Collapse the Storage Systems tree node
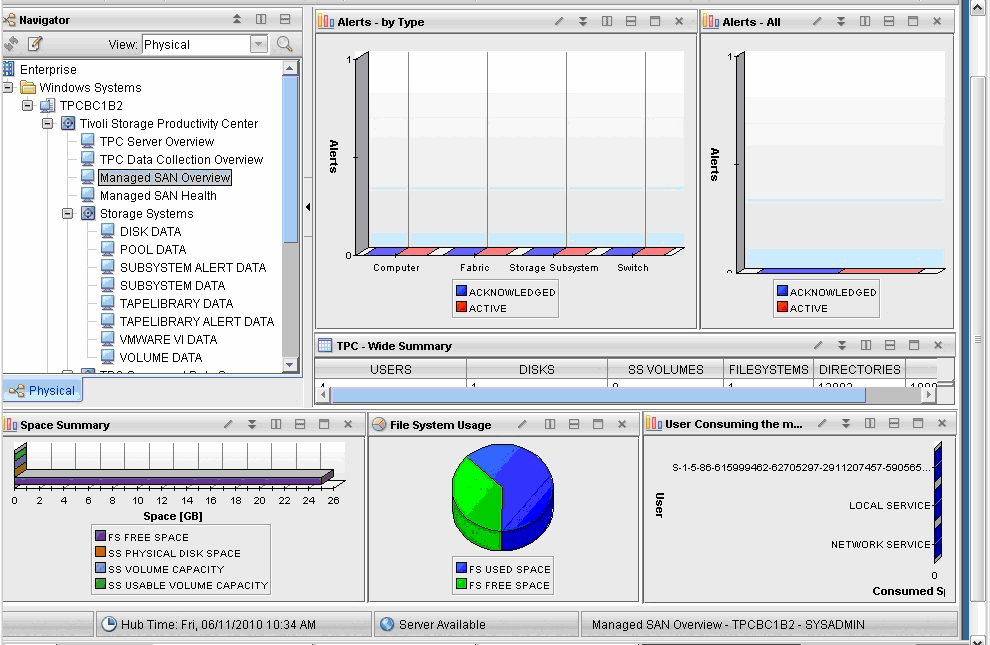 (x=68, y=213)
